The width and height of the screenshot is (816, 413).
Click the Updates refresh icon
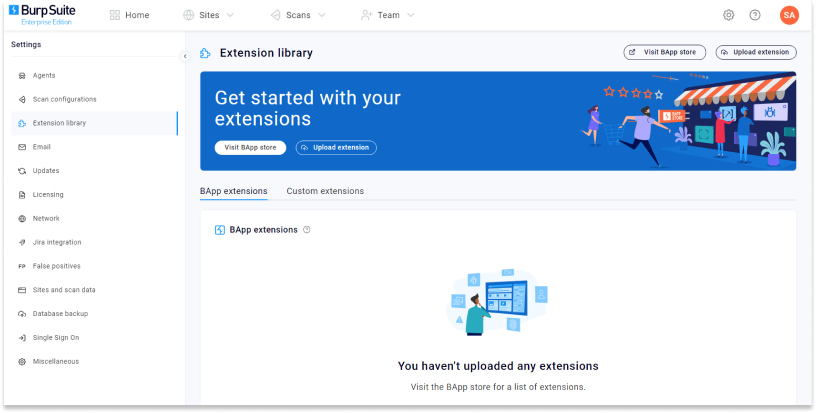[22, 171]
